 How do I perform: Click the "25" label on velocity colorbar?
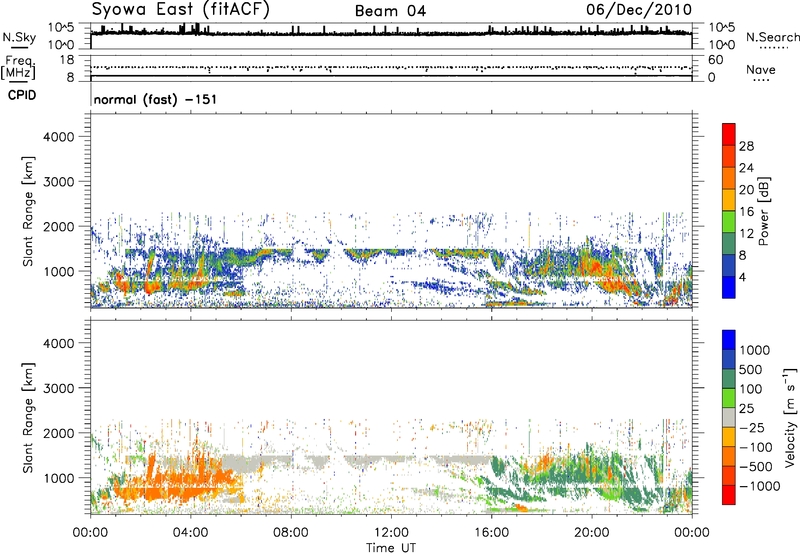746,408
